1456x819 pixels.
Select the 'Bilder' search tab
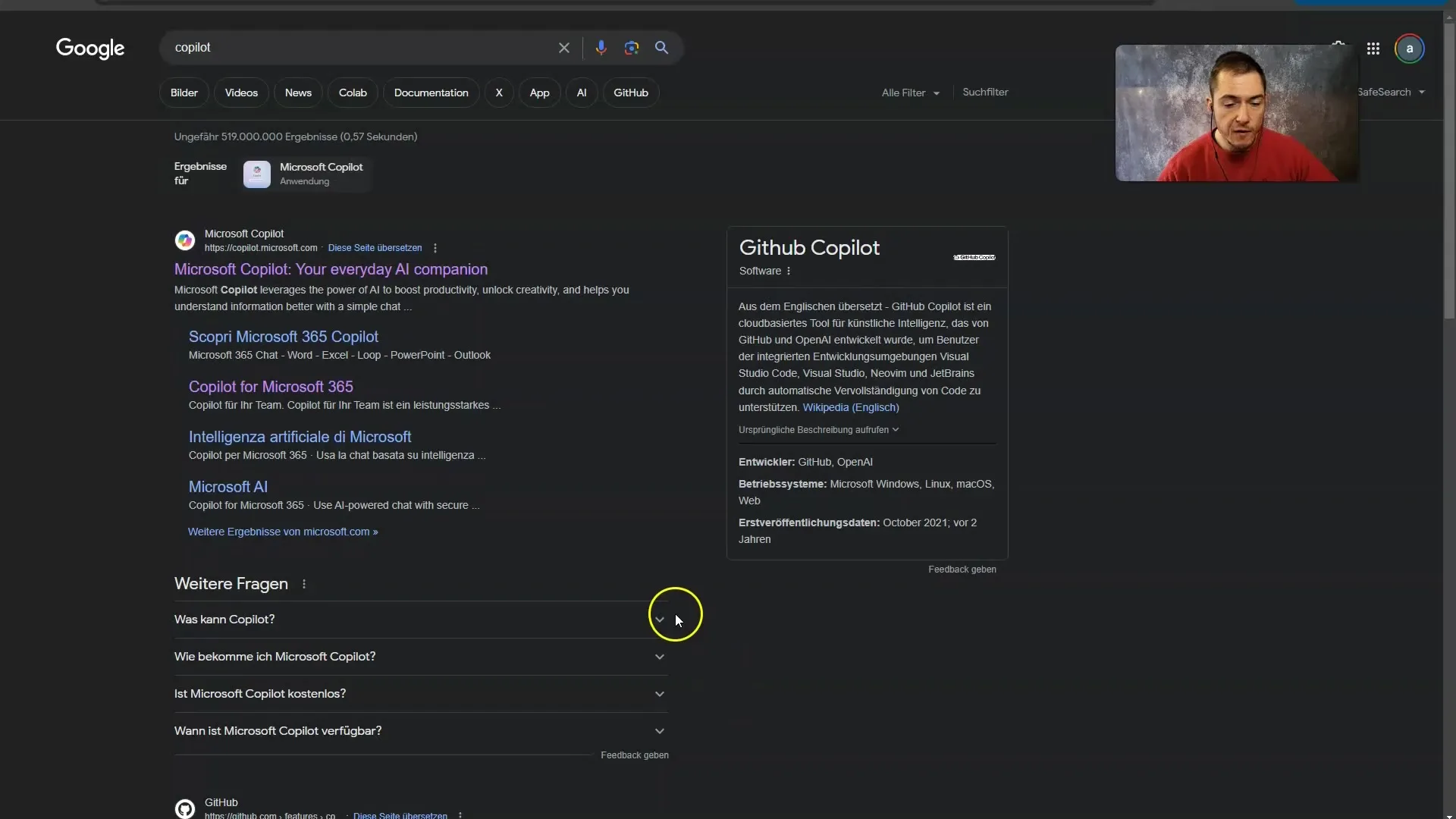184,91
